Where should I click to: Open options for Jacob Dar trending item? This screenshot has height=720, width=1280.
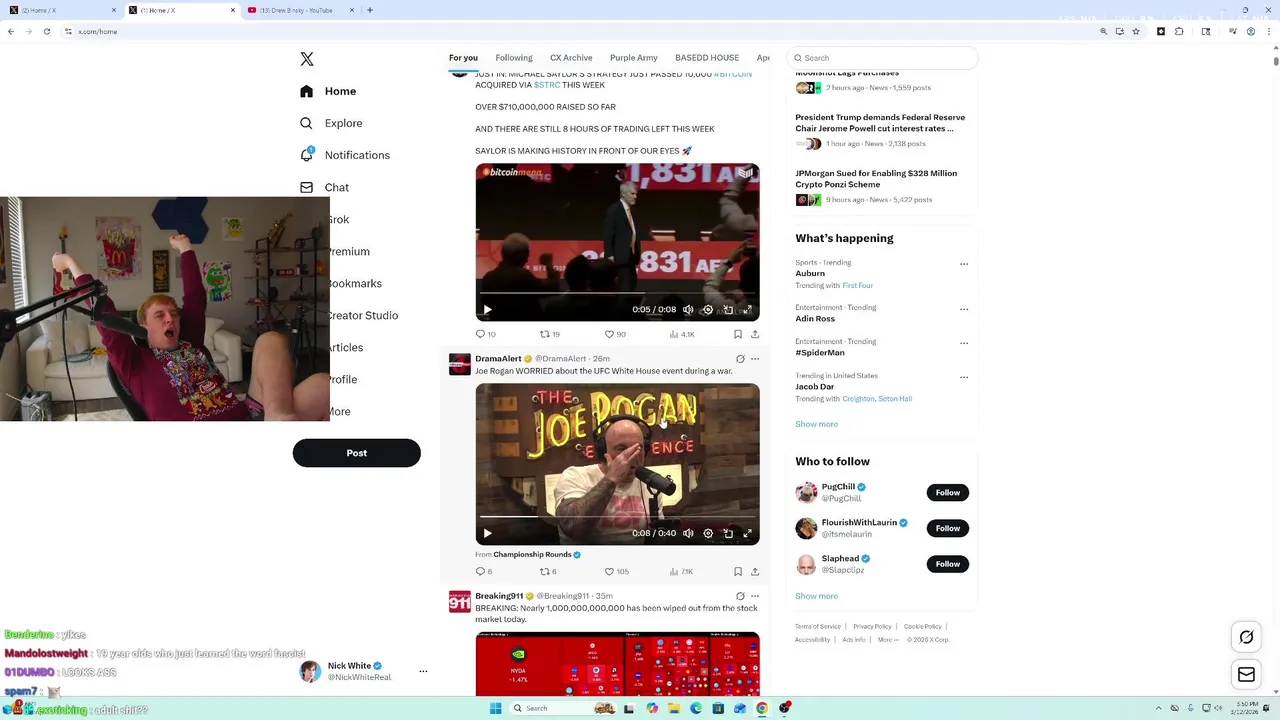click(964, 377)
